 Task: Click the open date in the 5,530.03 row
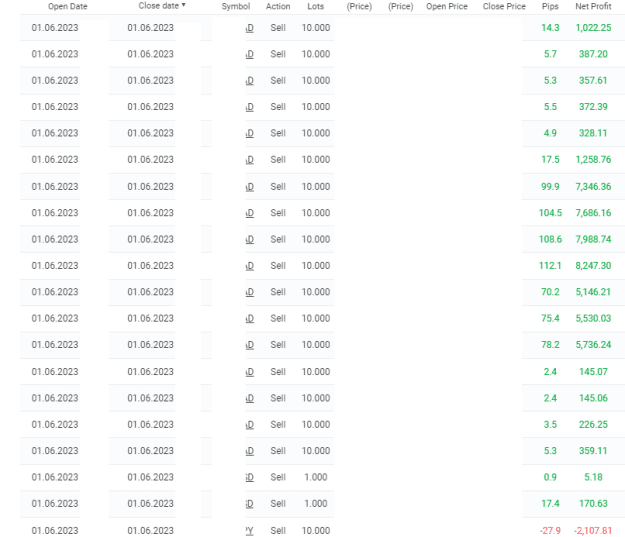tap(55, 318)
